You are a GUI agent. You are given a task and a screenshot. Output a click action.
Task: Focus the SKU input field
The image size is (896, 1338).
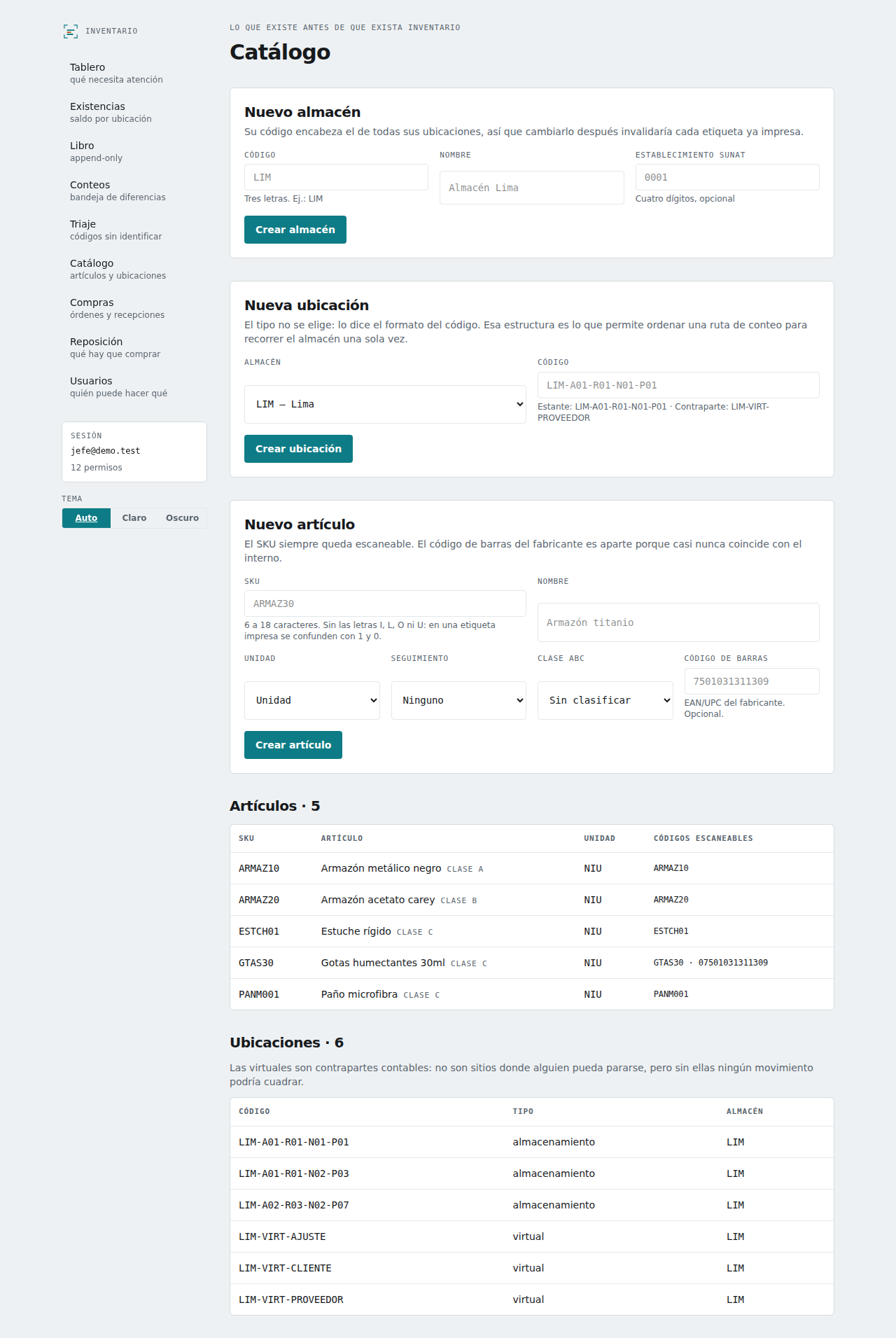click(385, 604)
